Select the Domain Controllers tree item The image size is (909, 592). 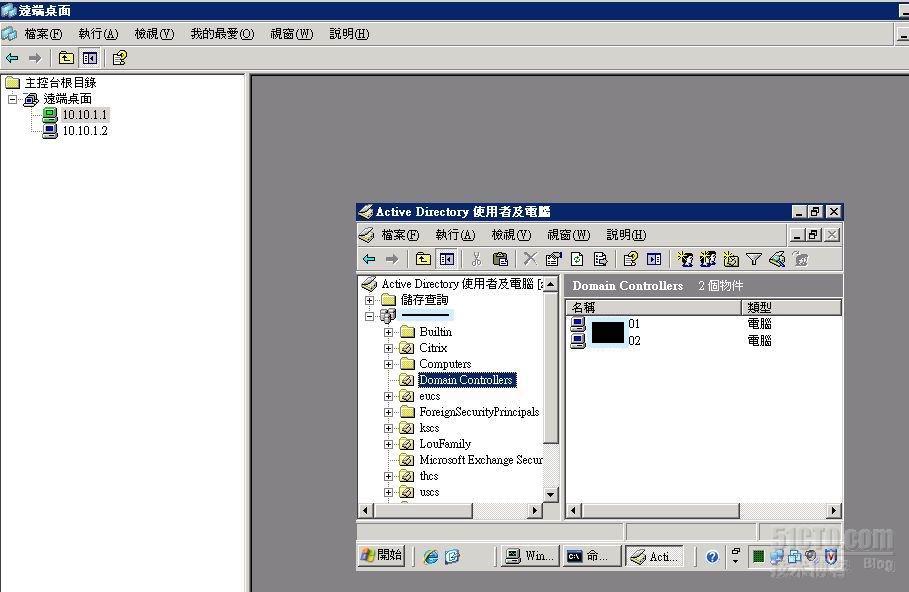(466, 380)
